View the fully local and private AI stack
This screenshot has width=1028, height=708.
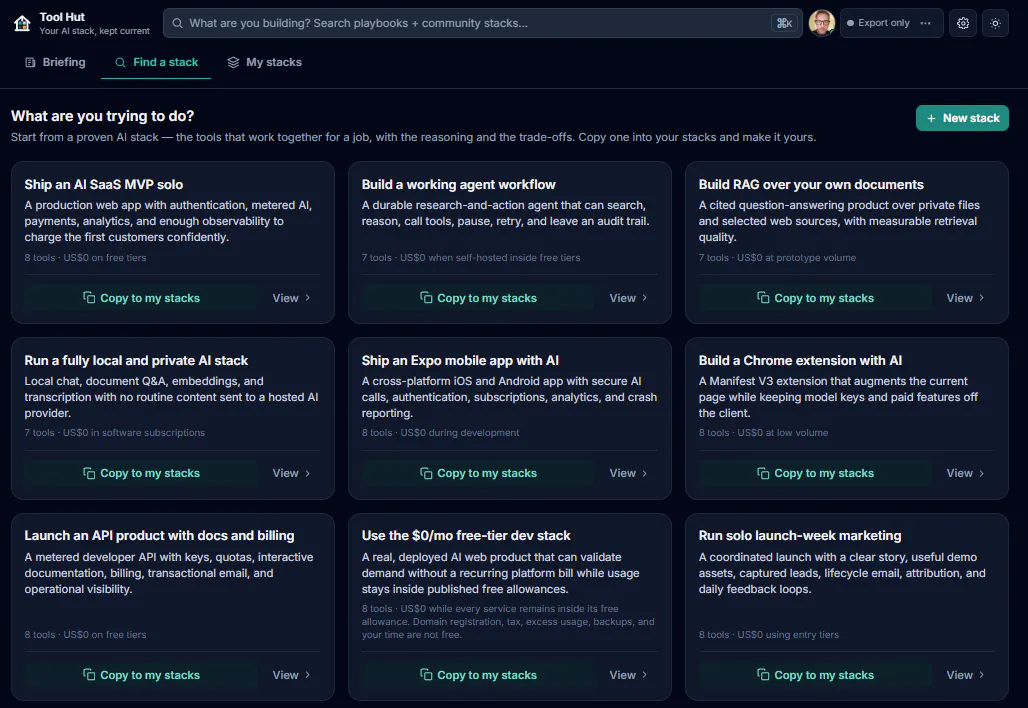(291, 473)
